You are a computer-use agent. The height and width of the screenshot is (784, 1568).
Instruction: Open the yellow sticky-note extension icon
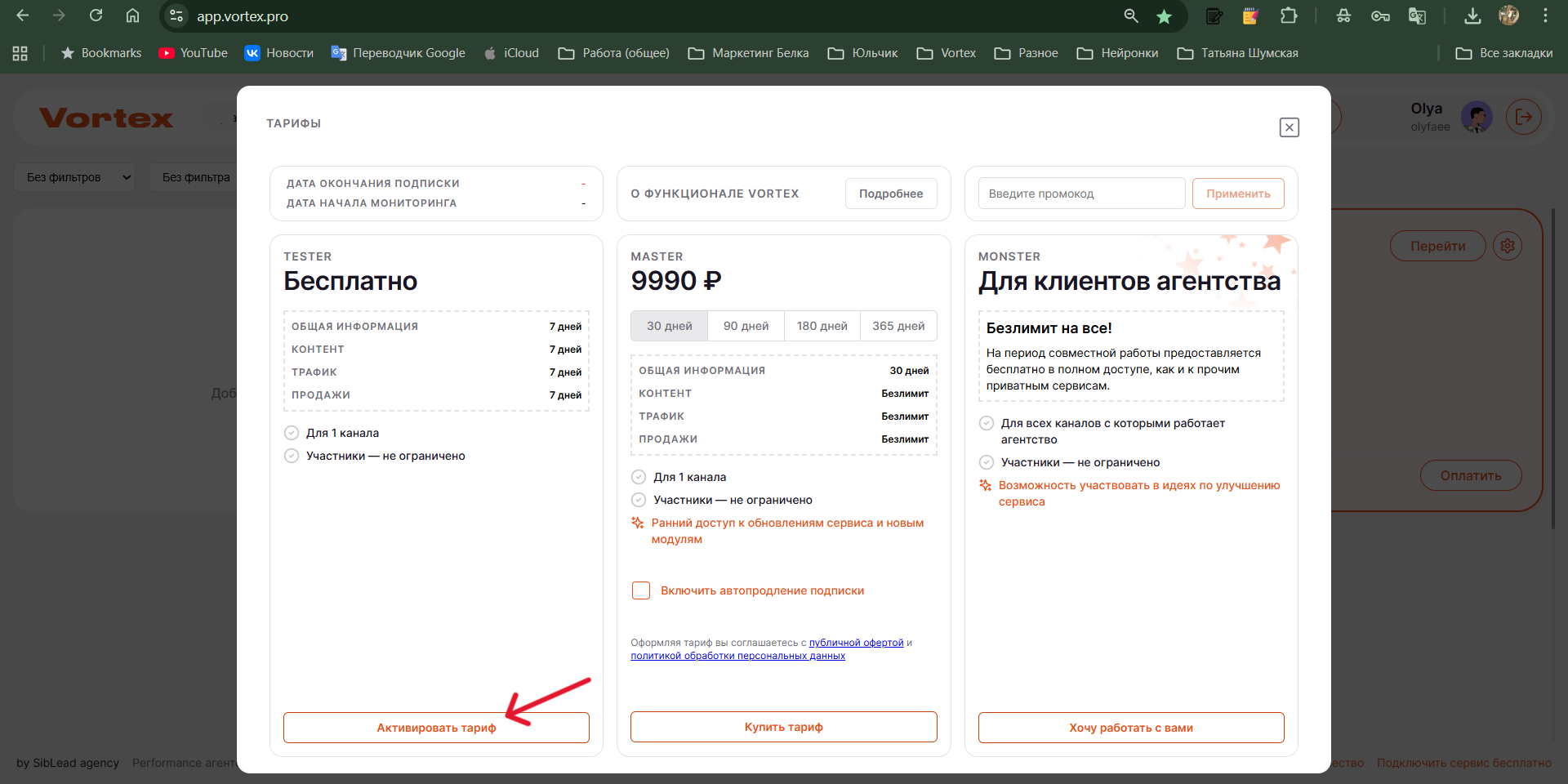(1249, 16)
